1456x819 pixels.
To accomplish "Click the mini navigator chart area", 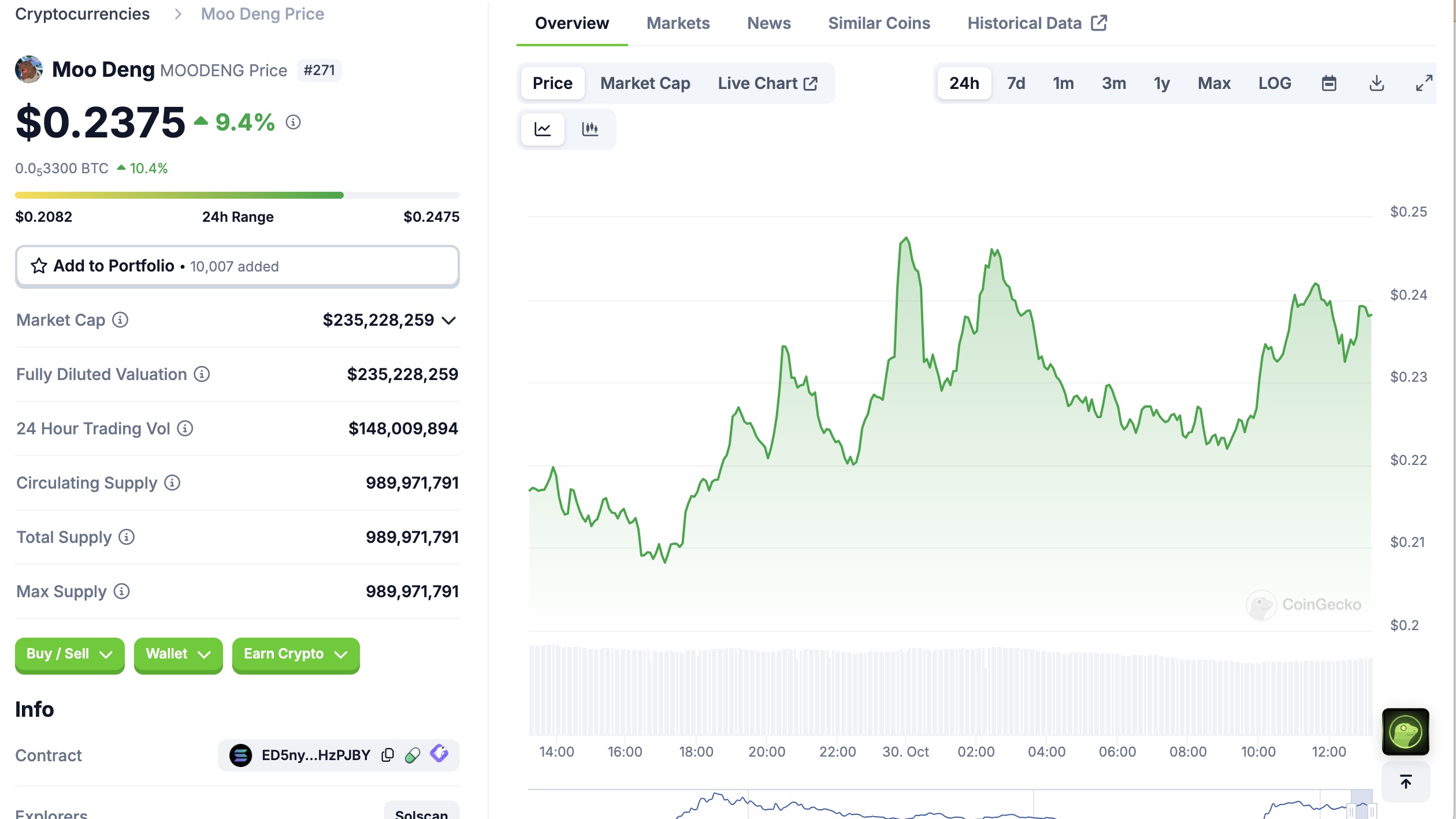I will [950, 805].
